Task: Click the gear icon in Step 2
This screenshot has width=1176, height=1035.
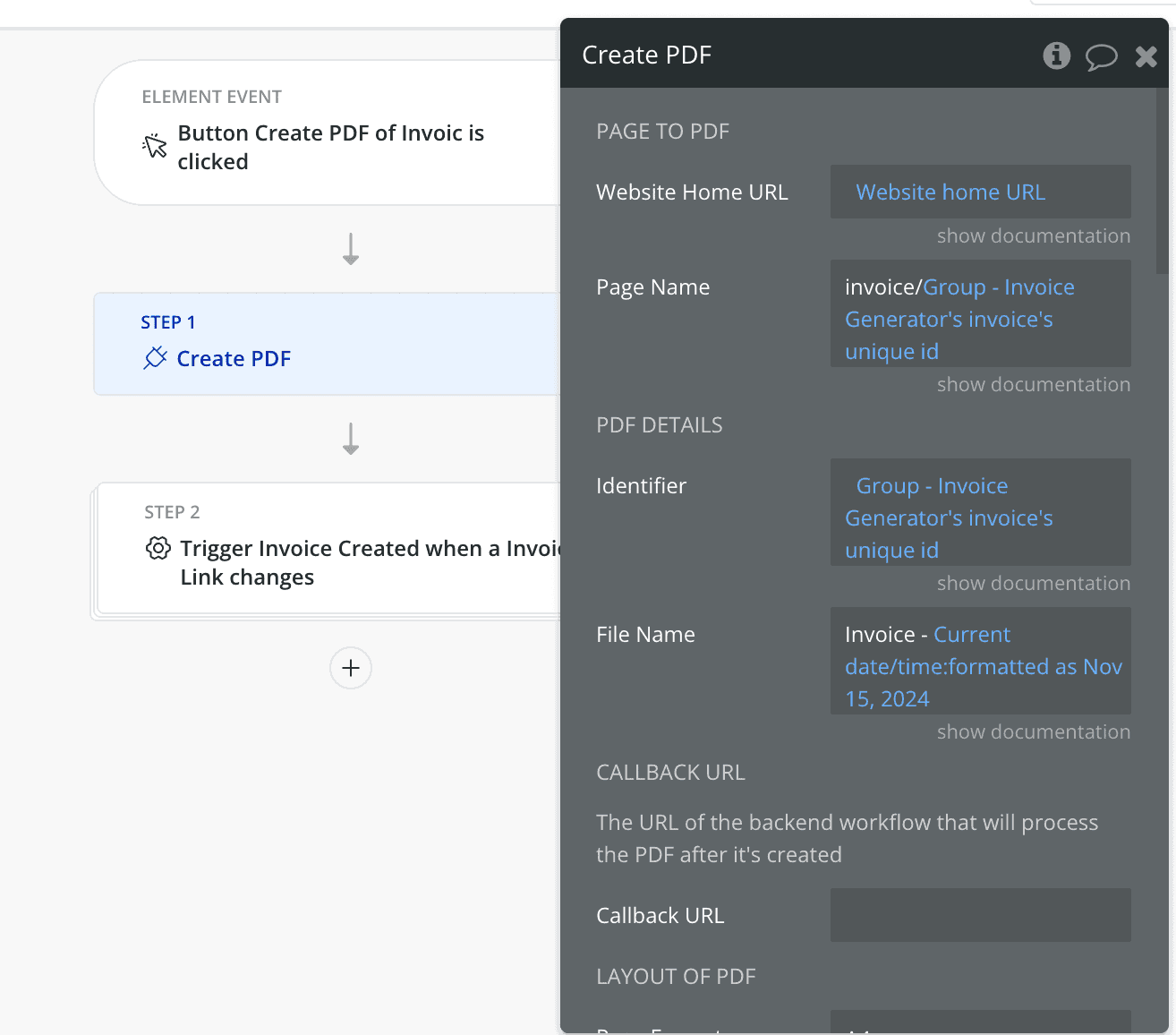Action: [158, 548]
